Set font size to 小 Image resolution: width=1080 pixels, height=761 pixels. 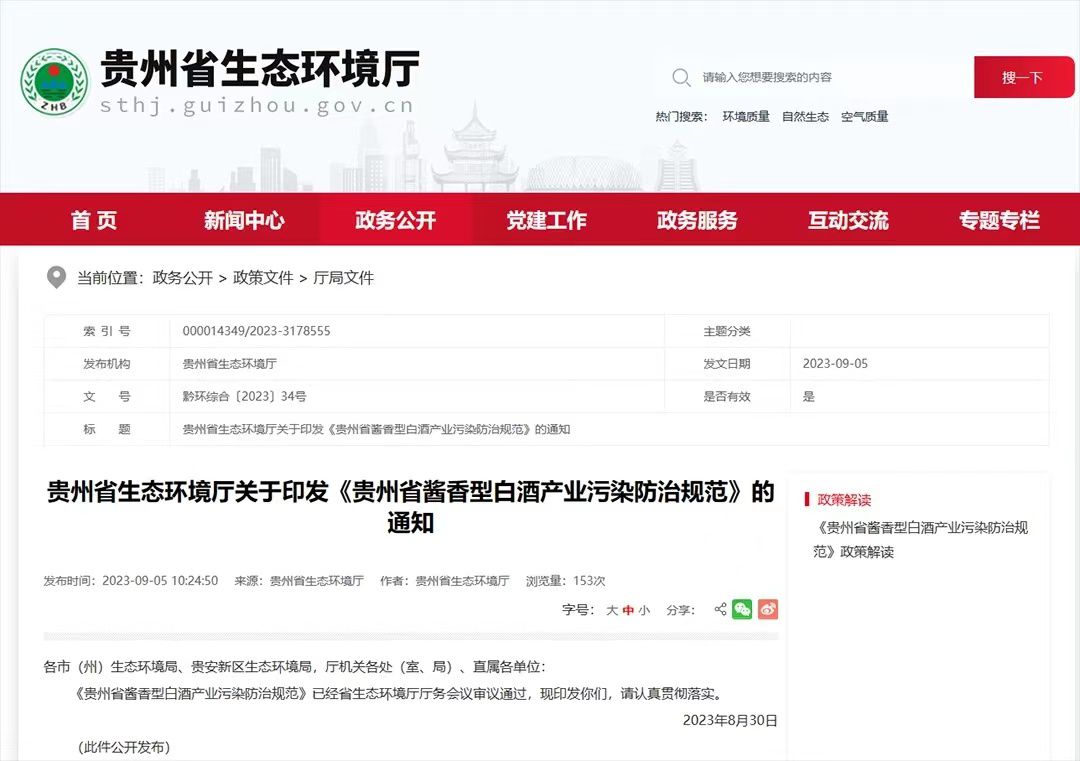point(644,610)
